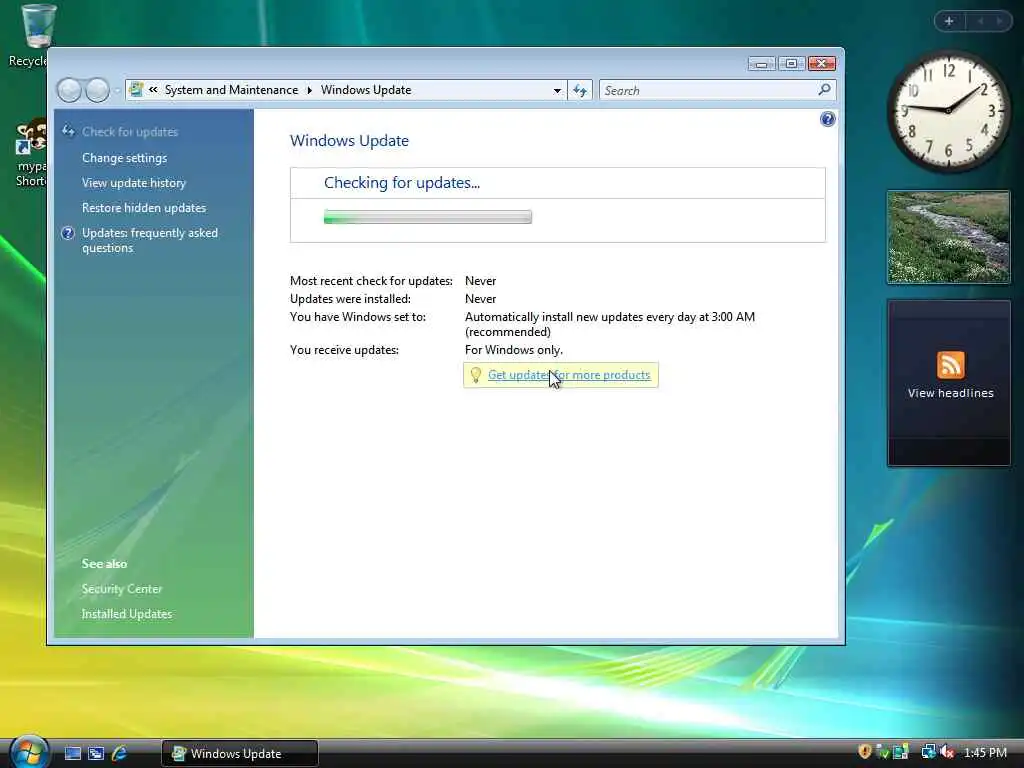Image resolution: width=1024 pixels, height=768 pixels.
Task: Click the FAQ question mark icon in sidebar
Action: (68, 233)
